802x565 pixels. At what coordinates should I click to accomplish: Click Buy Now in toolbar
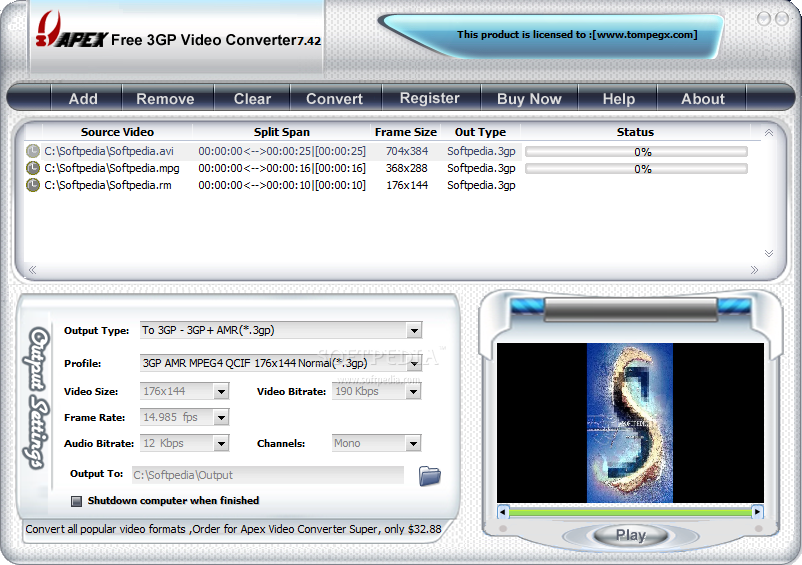(x=529, y=98)
